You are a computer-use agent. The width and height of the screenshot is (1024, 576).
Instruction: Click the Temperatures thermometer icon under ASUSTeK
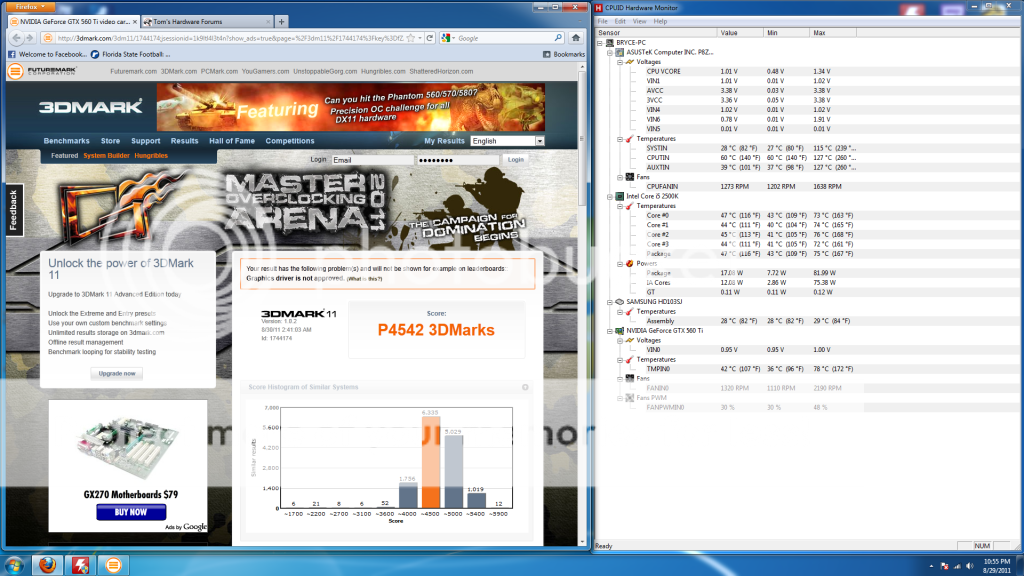point(628,139)
